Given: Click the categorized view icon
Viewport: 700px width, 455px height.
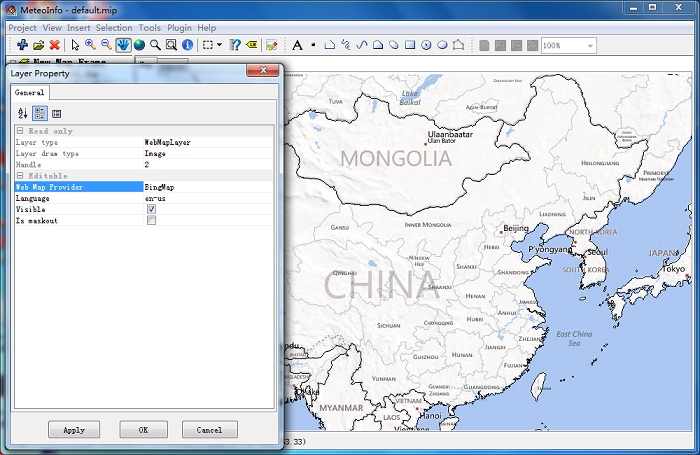Looking at the screenshot, I should [x=40, y=113].
